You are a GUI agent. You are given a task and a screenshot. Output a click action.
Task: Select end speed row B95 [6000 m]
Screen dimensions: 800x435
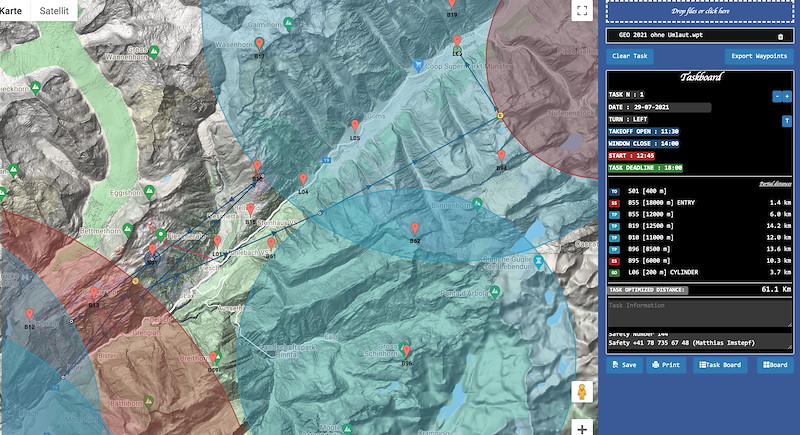[x=700, y=261]
